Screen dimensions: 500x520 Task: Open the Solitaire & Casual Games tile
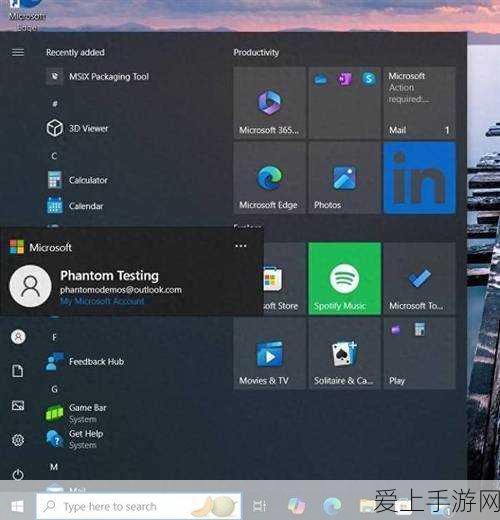344,353
